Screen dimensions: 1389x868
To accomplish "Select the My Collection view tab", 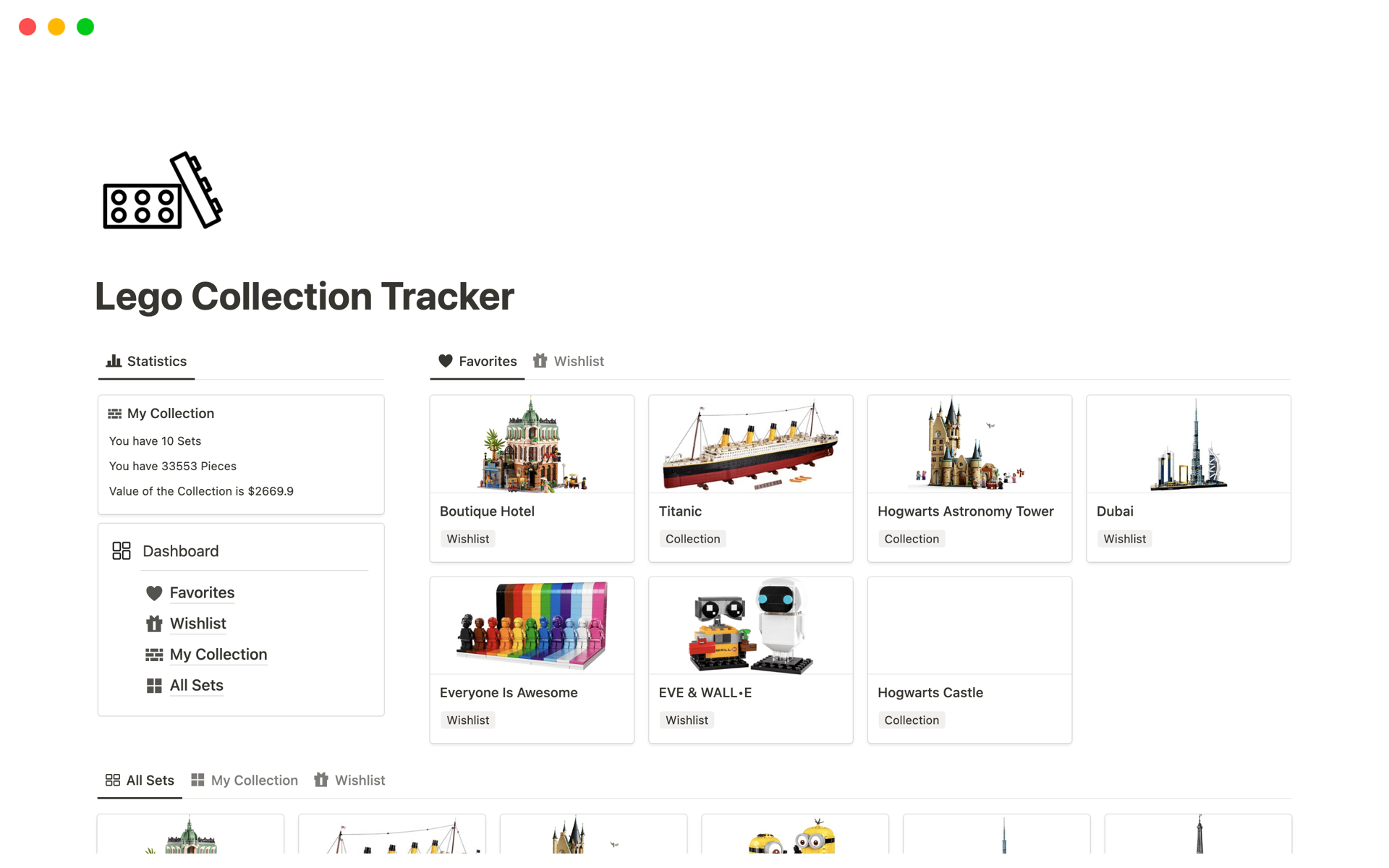I will pos(253,780).
